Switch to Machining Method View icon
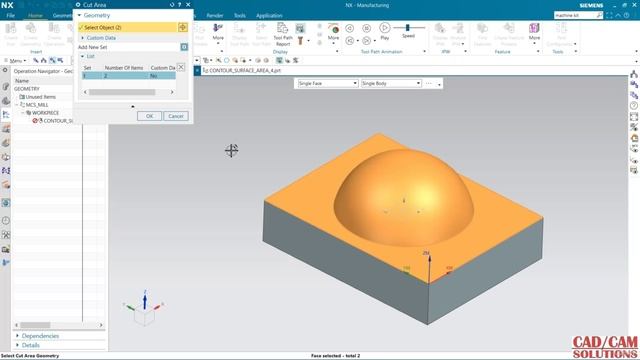Viewport: 640px width, 360px height. pos(60,60)
